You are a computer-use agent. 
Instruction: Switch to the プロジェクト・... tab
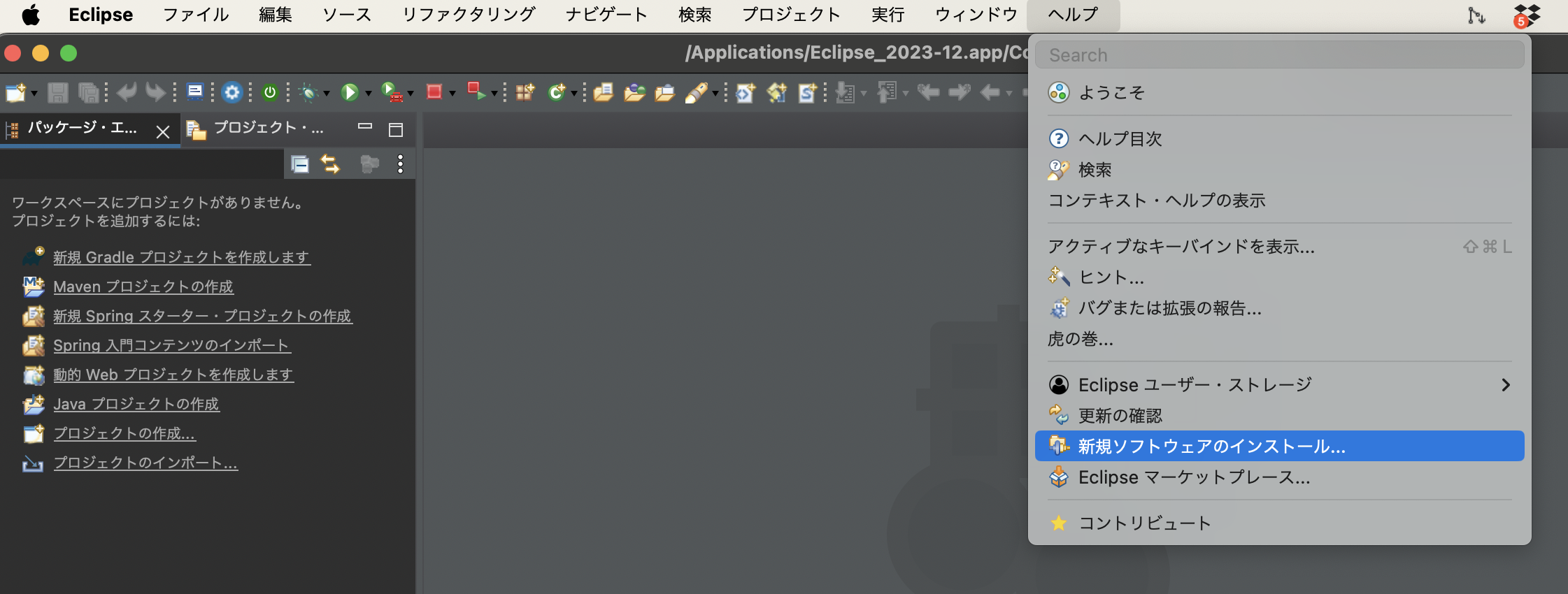[x=269, y=128]
